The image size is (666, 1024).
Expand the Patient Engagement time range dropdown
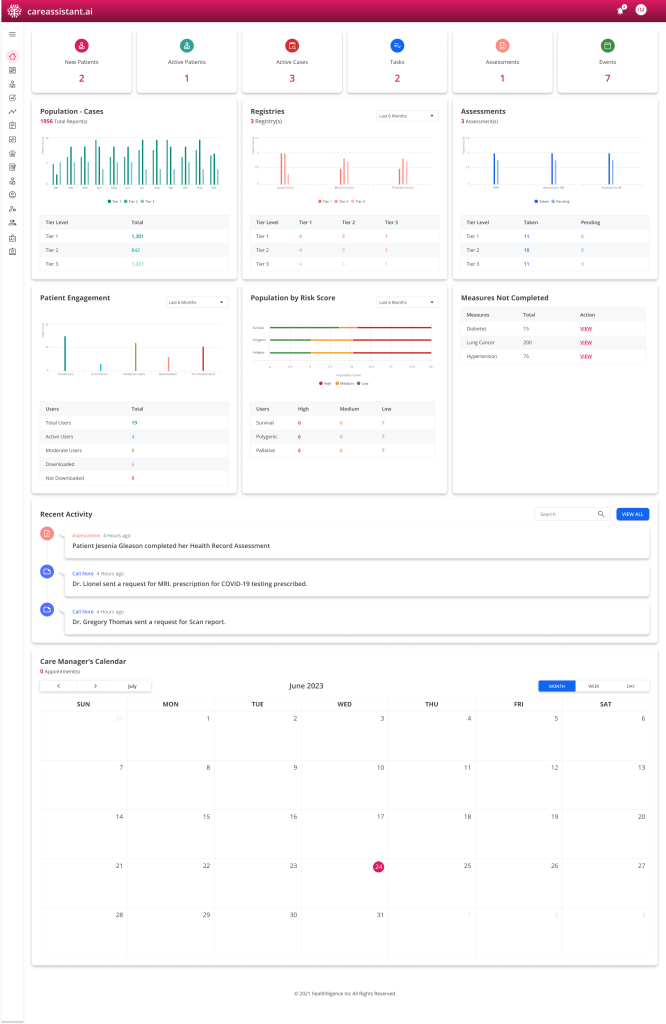197,302
